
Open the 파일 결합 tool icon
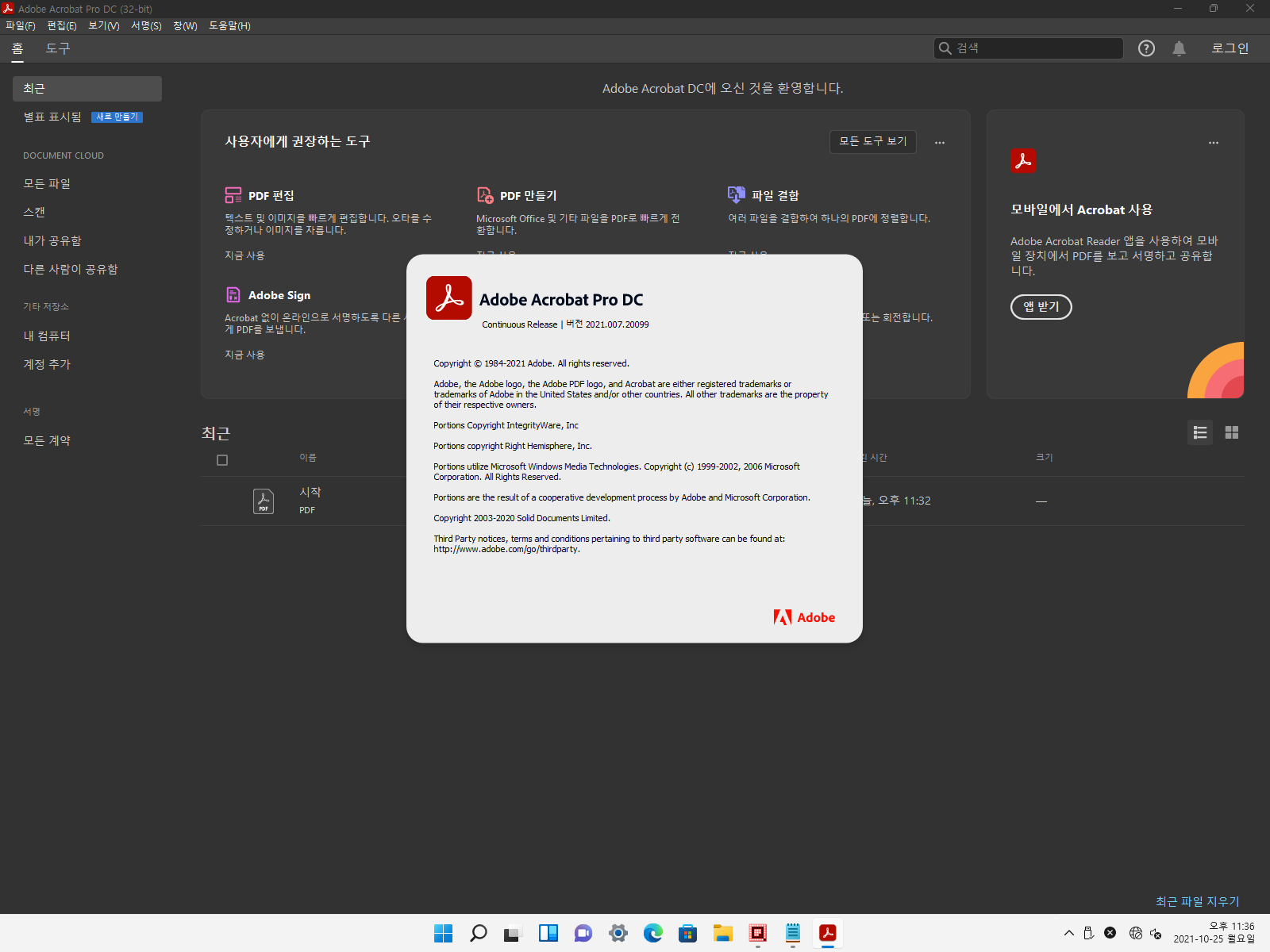[x=737, y=194]
